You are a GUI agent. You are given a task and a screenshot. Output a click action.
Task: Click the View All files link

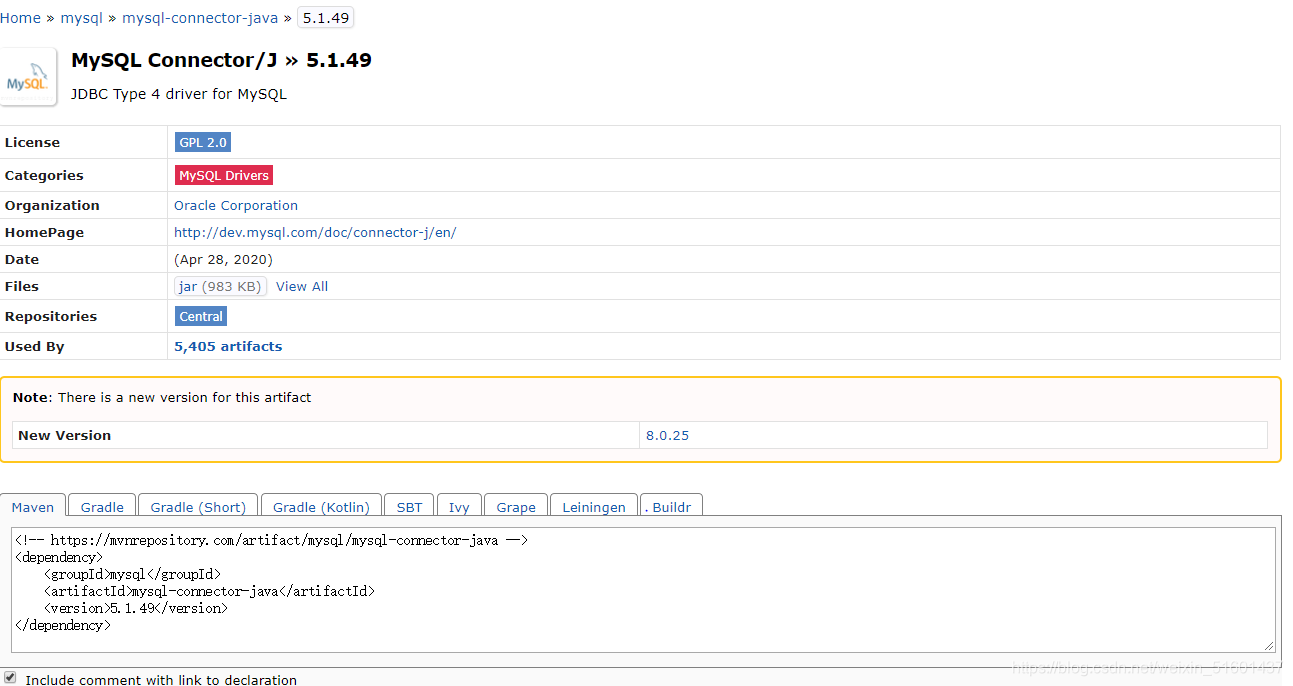tap(302, 286)
